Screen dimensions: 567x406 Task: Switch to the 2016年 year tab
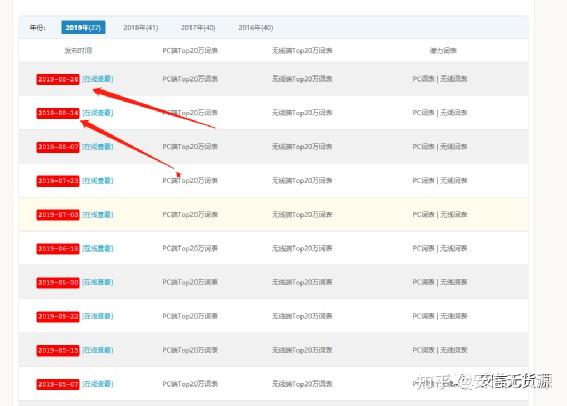pos(256,27)
